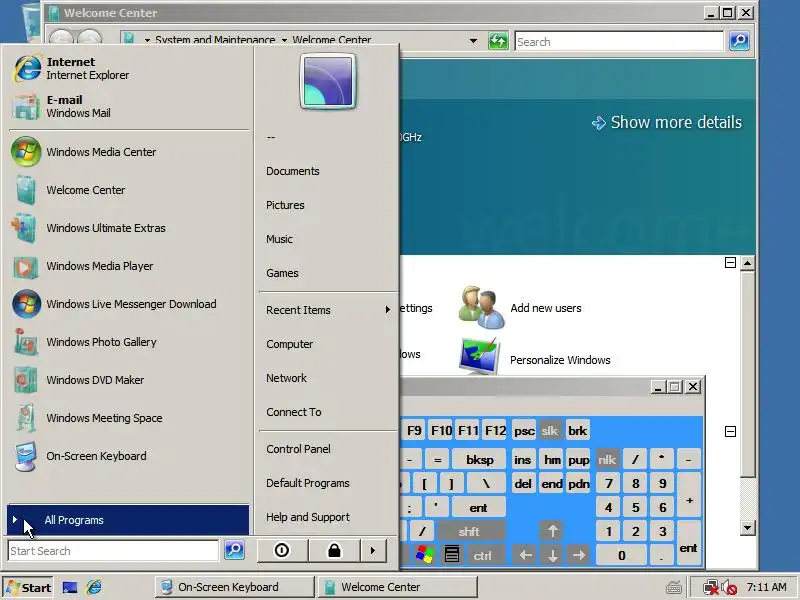The height and width of the screenshot is (600, 800).
Task: Click Show Desktop quick launch icon
Action: (x=70, y=587)
